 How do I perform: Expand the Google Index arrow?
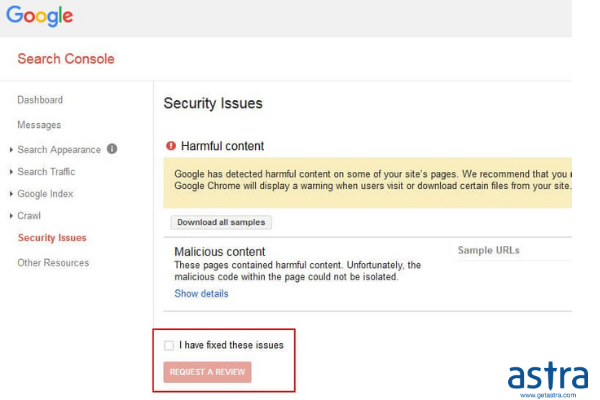[x=11, y=194]
